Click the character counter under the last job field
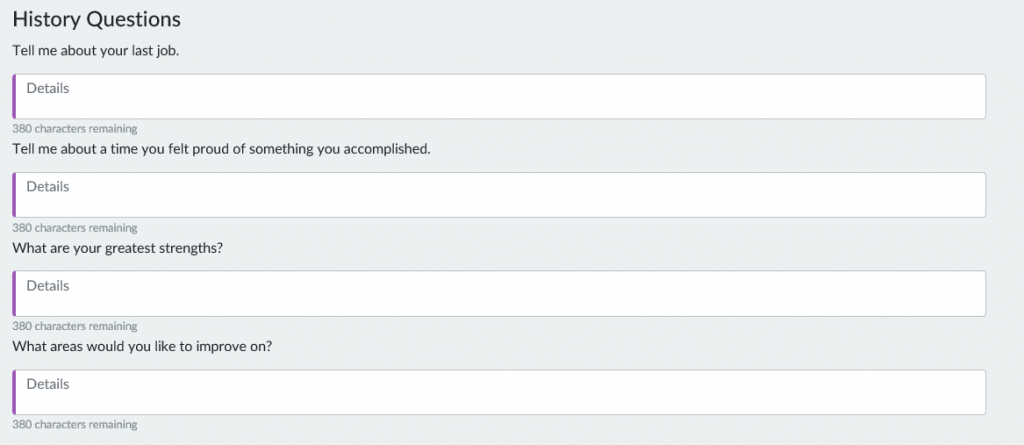The height and width of the screenshot is (445, 1024). click(74, 129)
